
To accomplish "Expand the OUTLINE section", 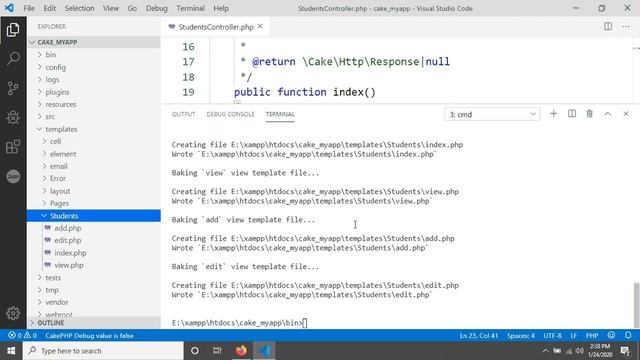I will 93,322.
